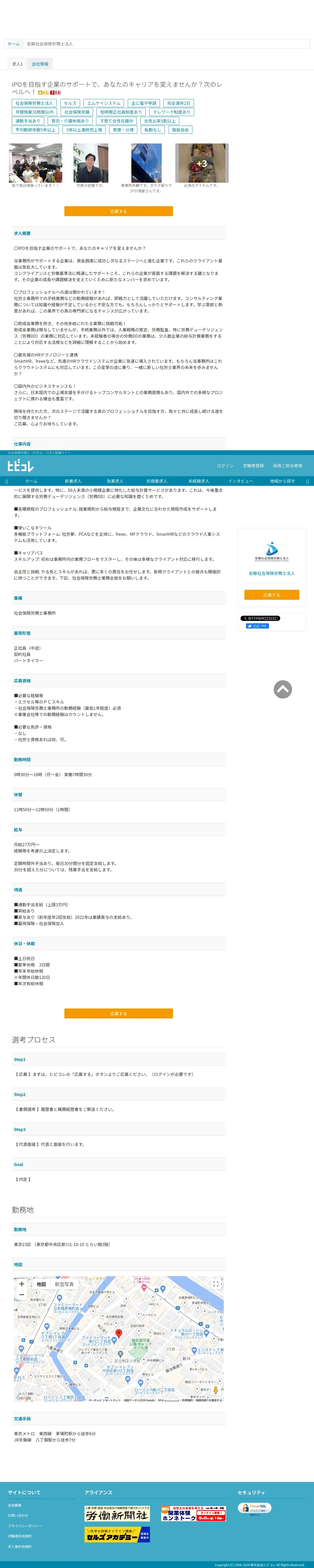Open the 未経験求人 menu item
Image resolution: width=314 pixels, height=1568 pixels.
(x=199, y=481)
